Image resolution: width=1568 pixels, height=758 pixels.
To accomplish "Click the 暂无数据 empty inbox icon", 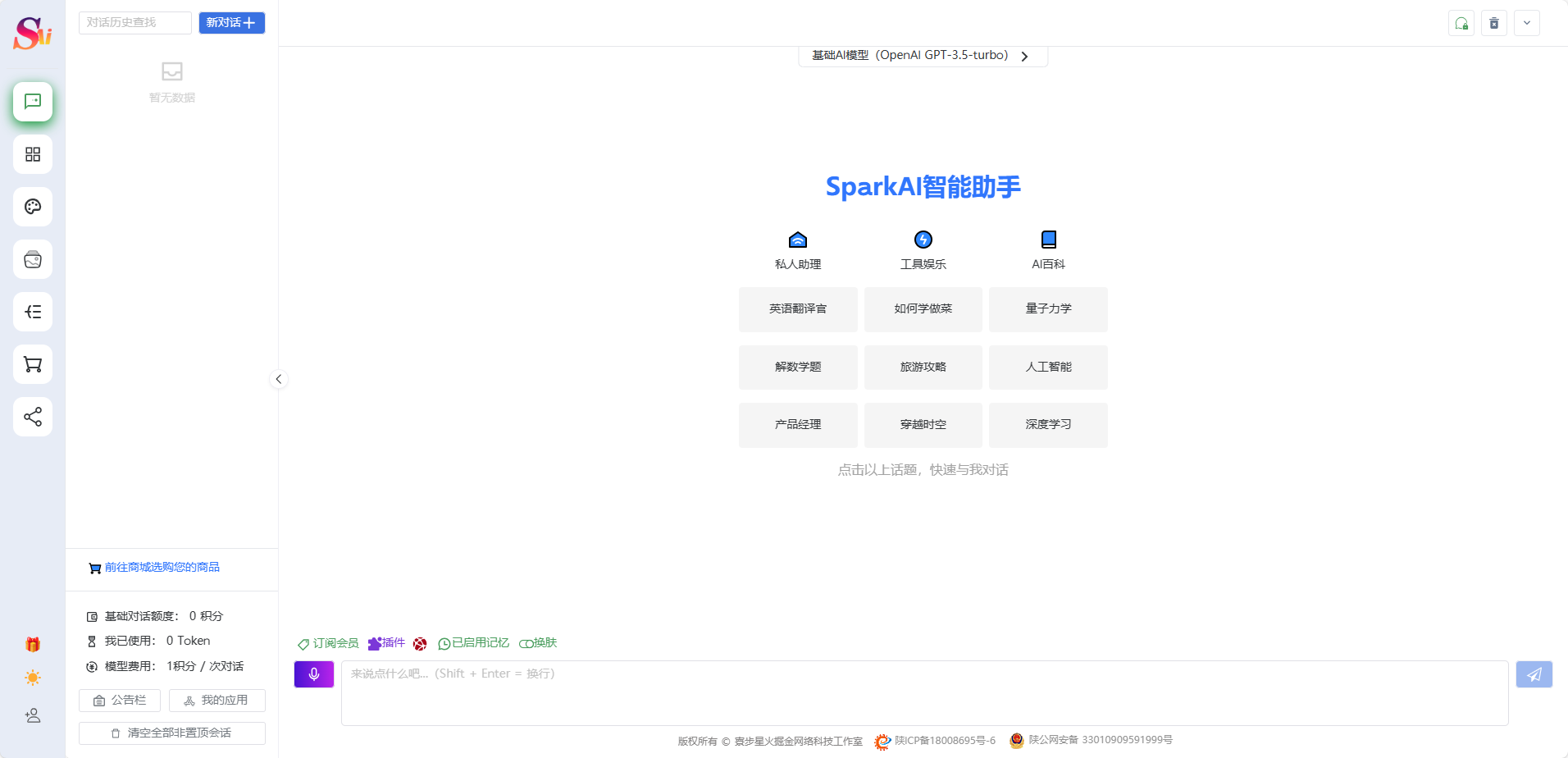I will [x=172, y=71].
